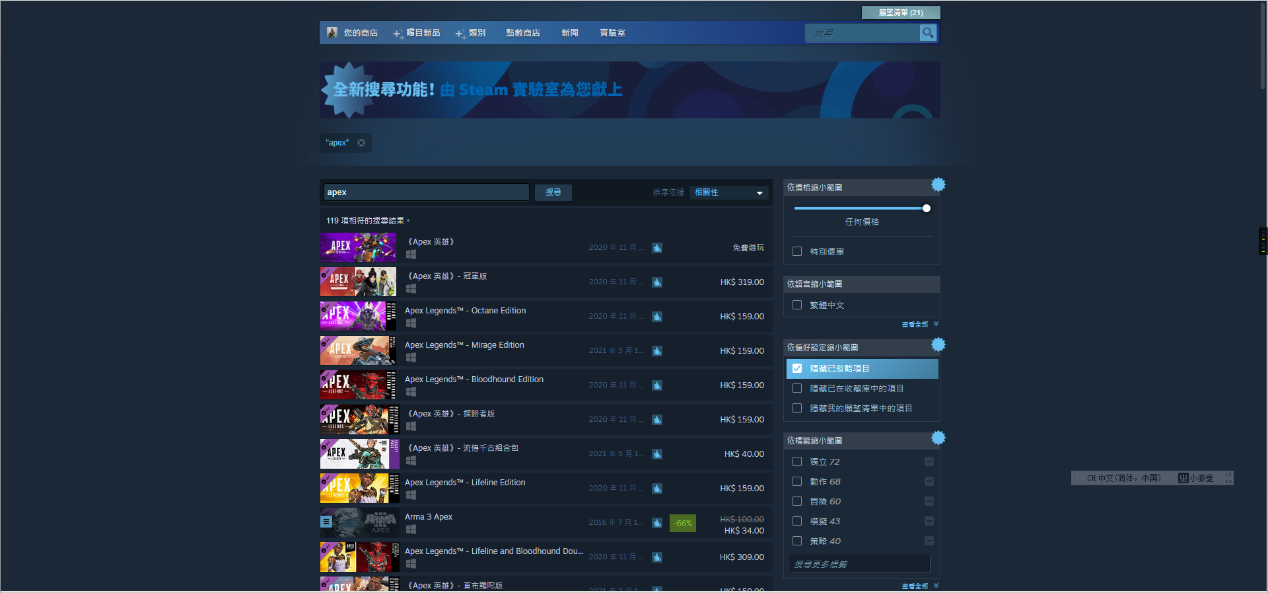Open the 類別 categories menu
Screen dimensions: 1268x593
470,33
